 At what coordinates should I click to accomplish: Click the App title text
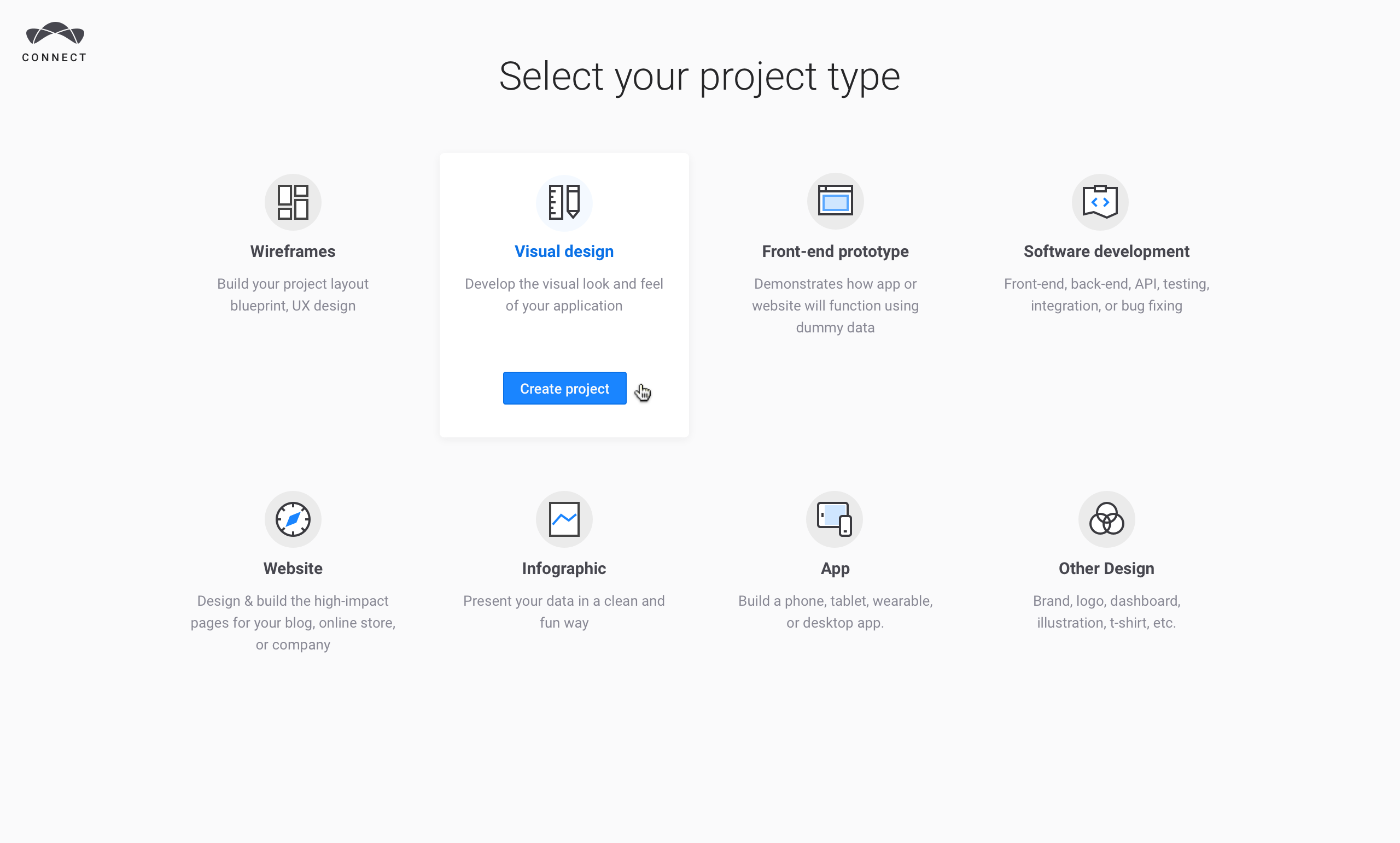[x=835, y=568]
